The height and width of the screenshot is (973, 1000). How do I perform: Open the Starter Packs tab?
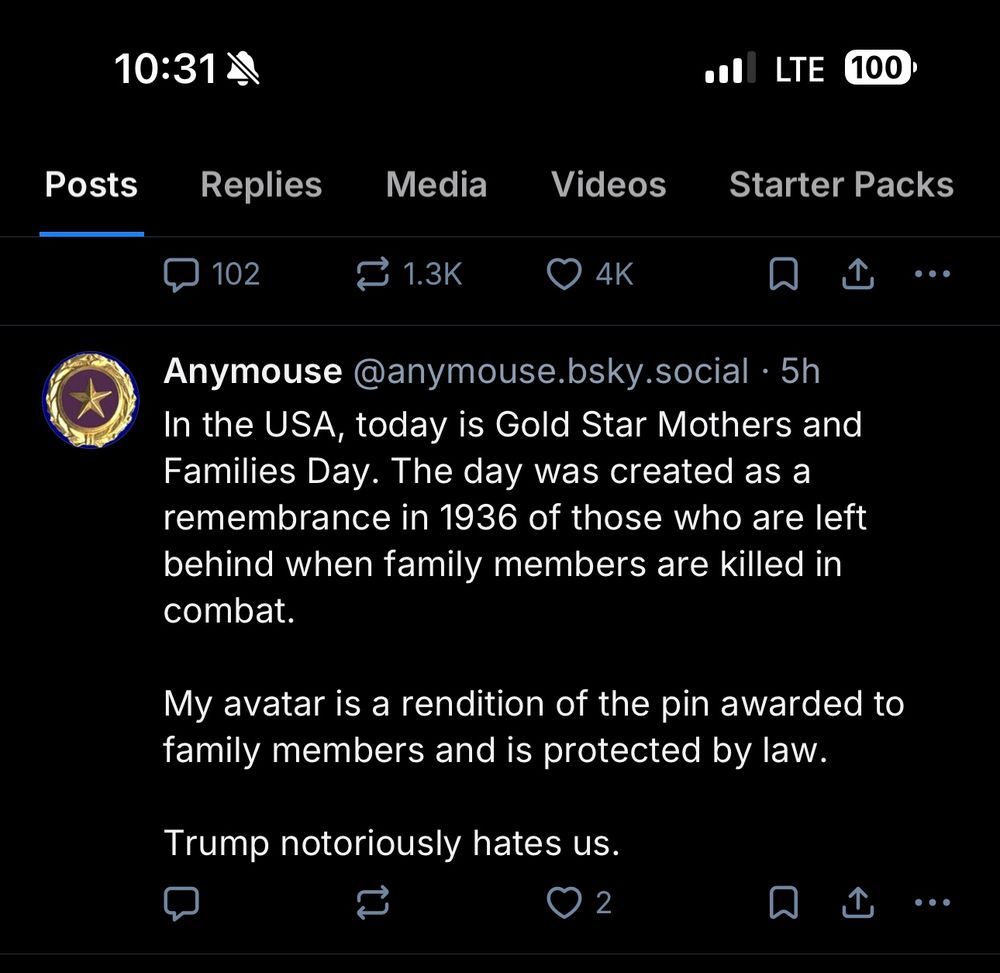click(x=841, y=185)
